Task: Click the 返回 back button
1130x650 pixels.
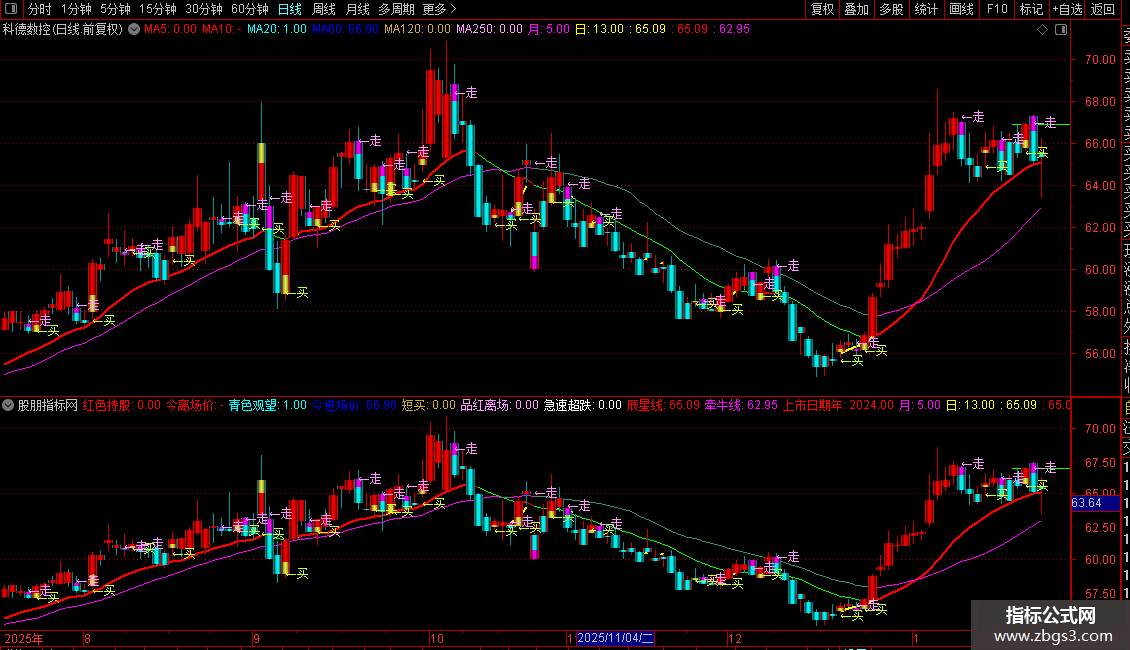Action: pos(1103,9)
